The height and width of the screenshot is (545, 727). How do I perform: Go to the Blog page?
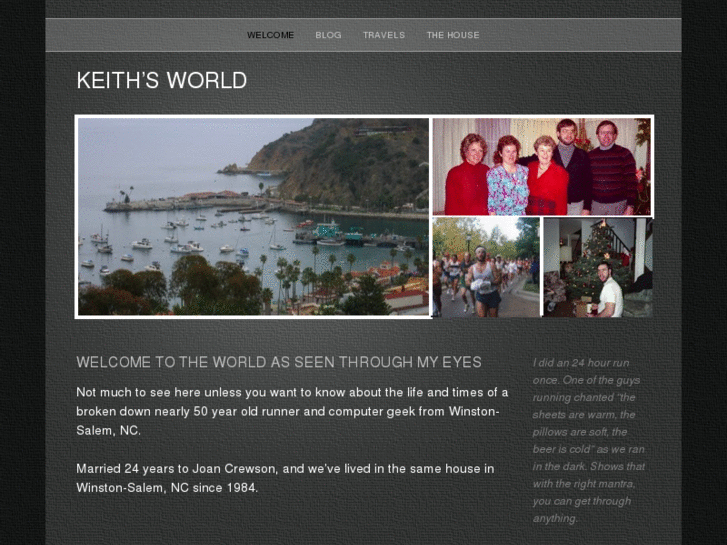click(x=328, y=35)
